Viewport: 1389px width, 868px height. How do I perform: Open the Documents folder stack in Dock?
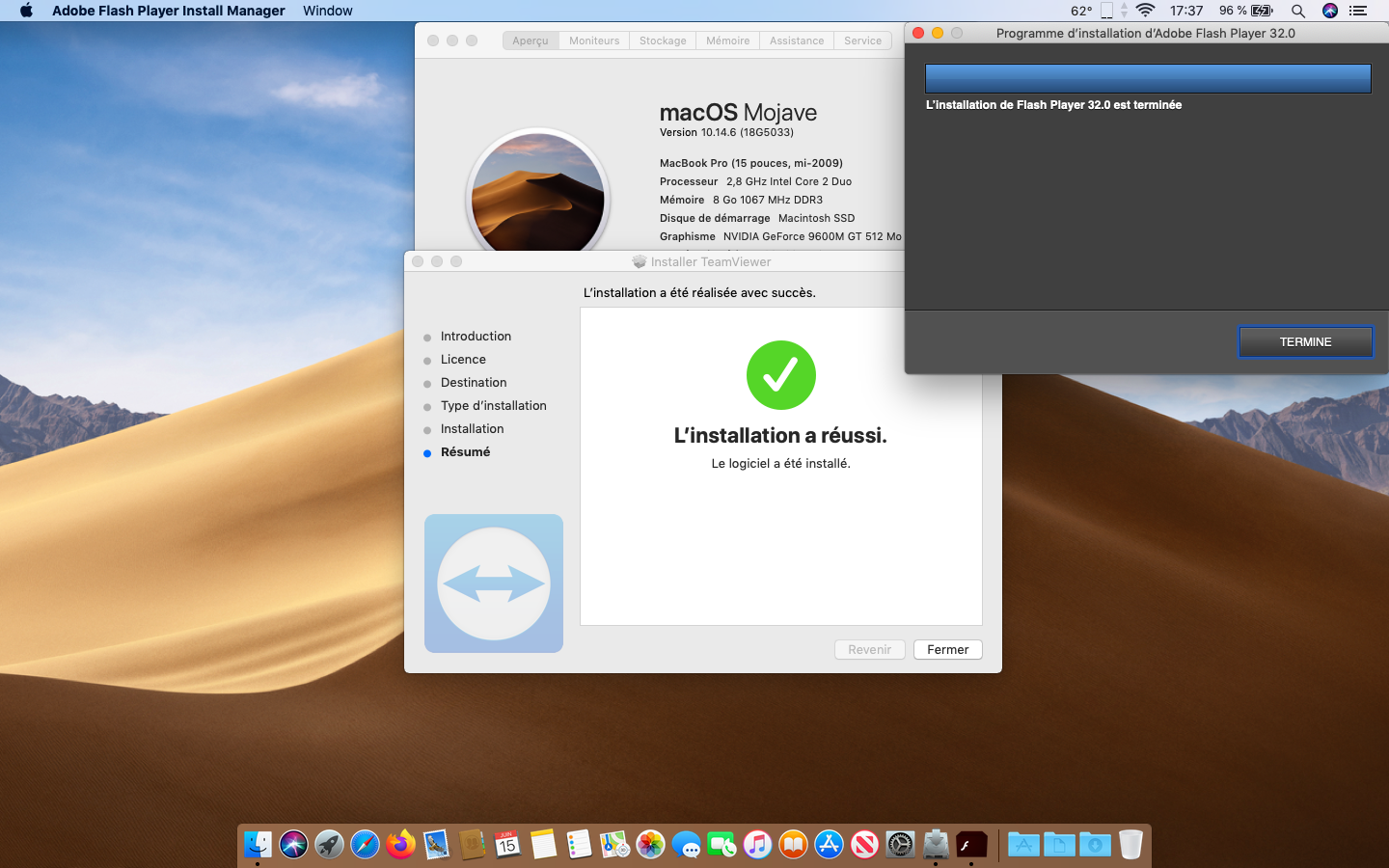tap(1059, 845)
